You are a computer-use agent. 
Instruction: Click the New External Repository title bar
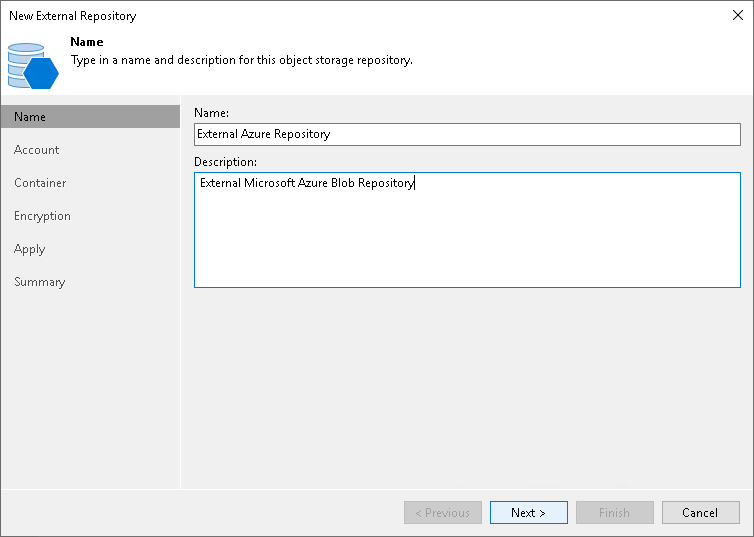coord(300,16)
